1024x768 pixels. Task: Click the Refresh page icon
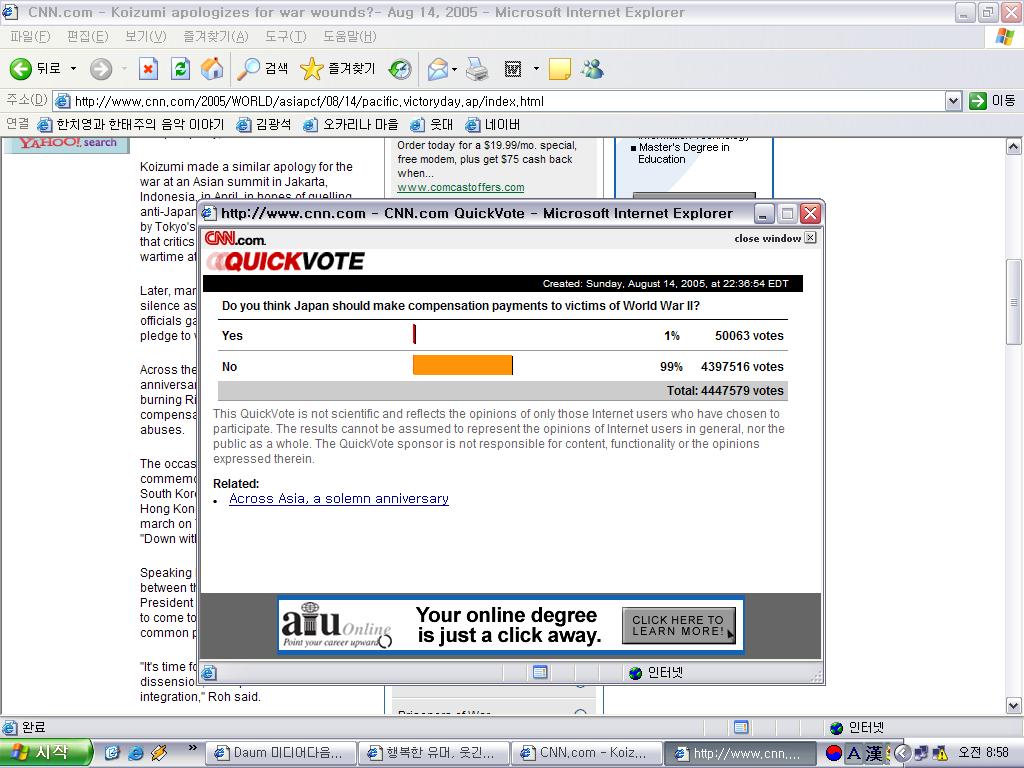pyautogui.click(x=180, y=69)
